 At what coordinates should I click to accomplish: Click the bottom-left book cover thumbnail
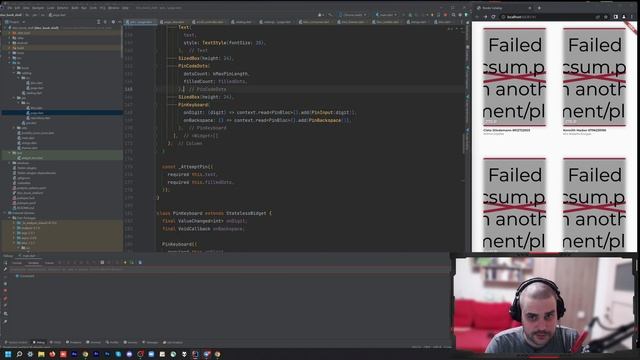(514, 204)
